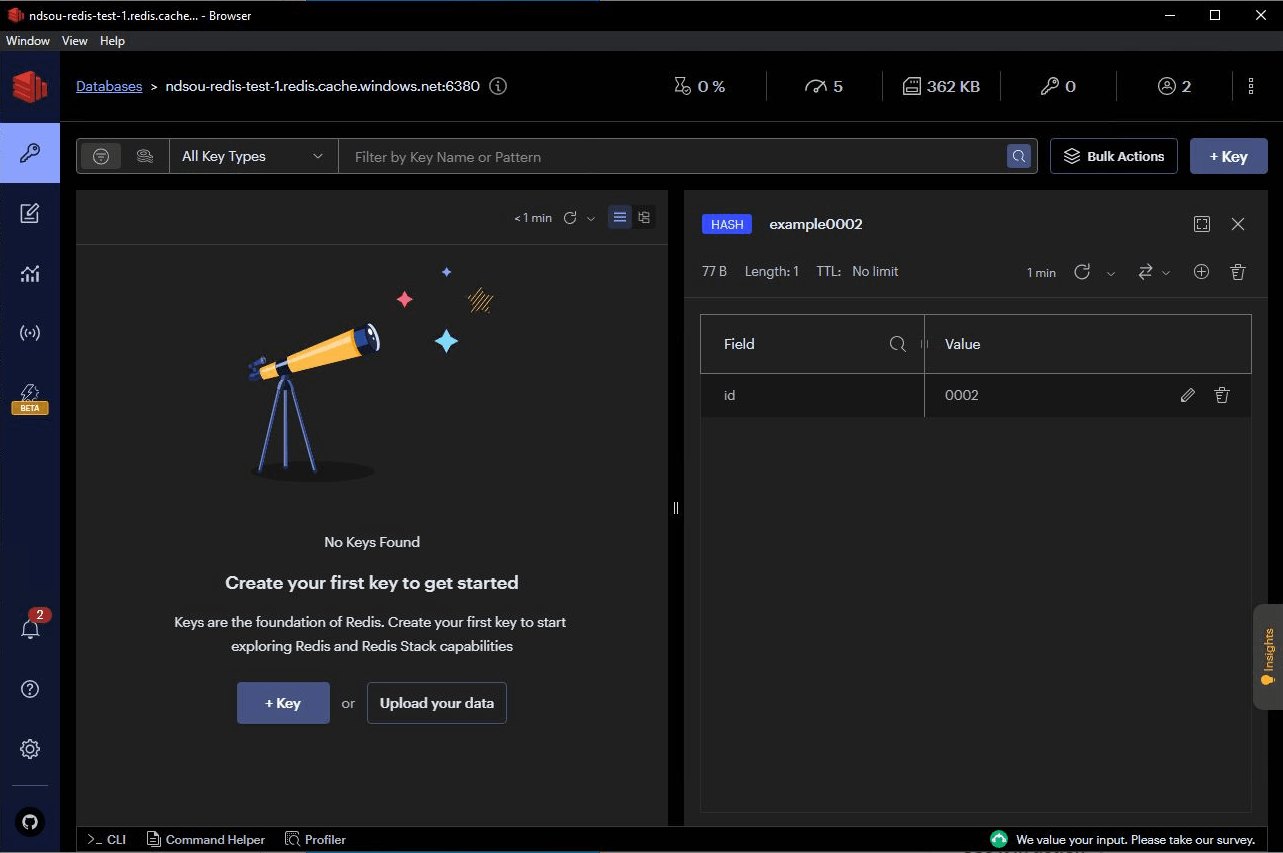Switch to Search by Values of Keys mode

pyautogui.click(x=145, y=156)
